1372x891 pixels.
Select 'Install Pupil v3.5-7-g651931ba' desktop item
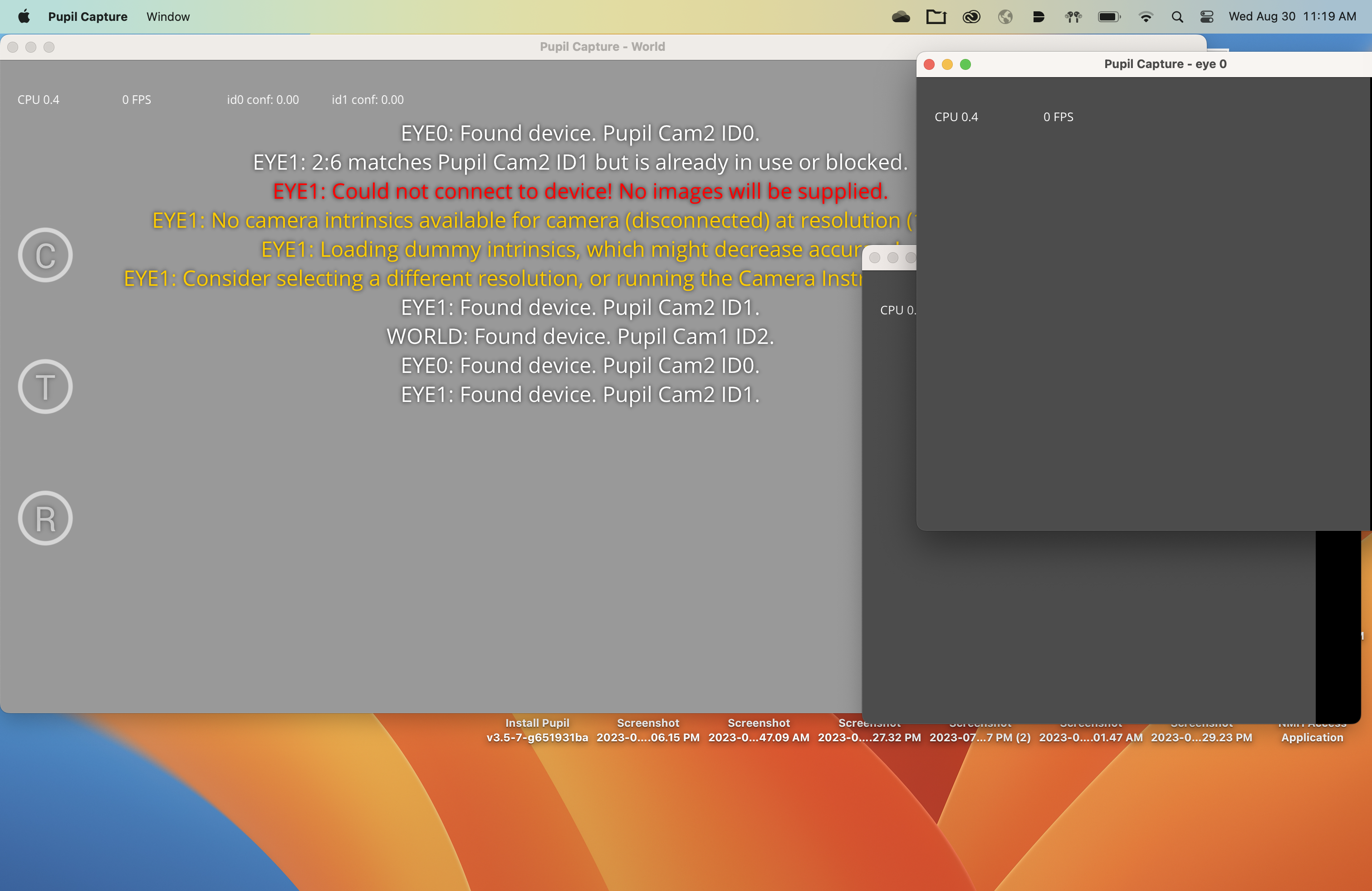[x=537, y=730]
